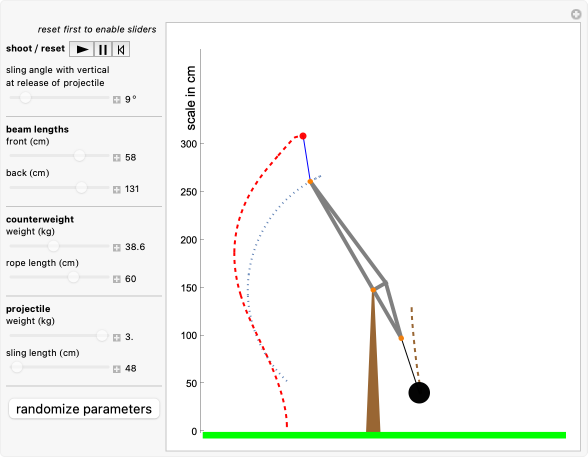
Task: Click the sling angle value 9°
Action: pyautogui.click(x=130, y=99)
